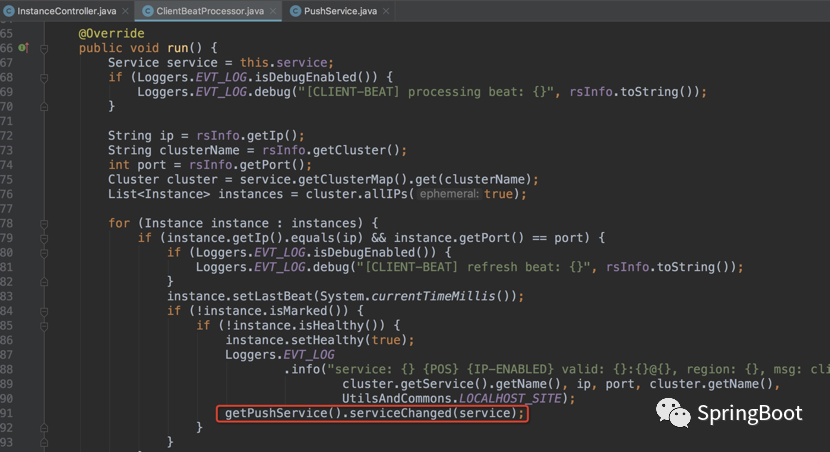Switch to the InstanceController.java tab
The width and height of the screenshot is (830, 452).
[x=67, y=11]
